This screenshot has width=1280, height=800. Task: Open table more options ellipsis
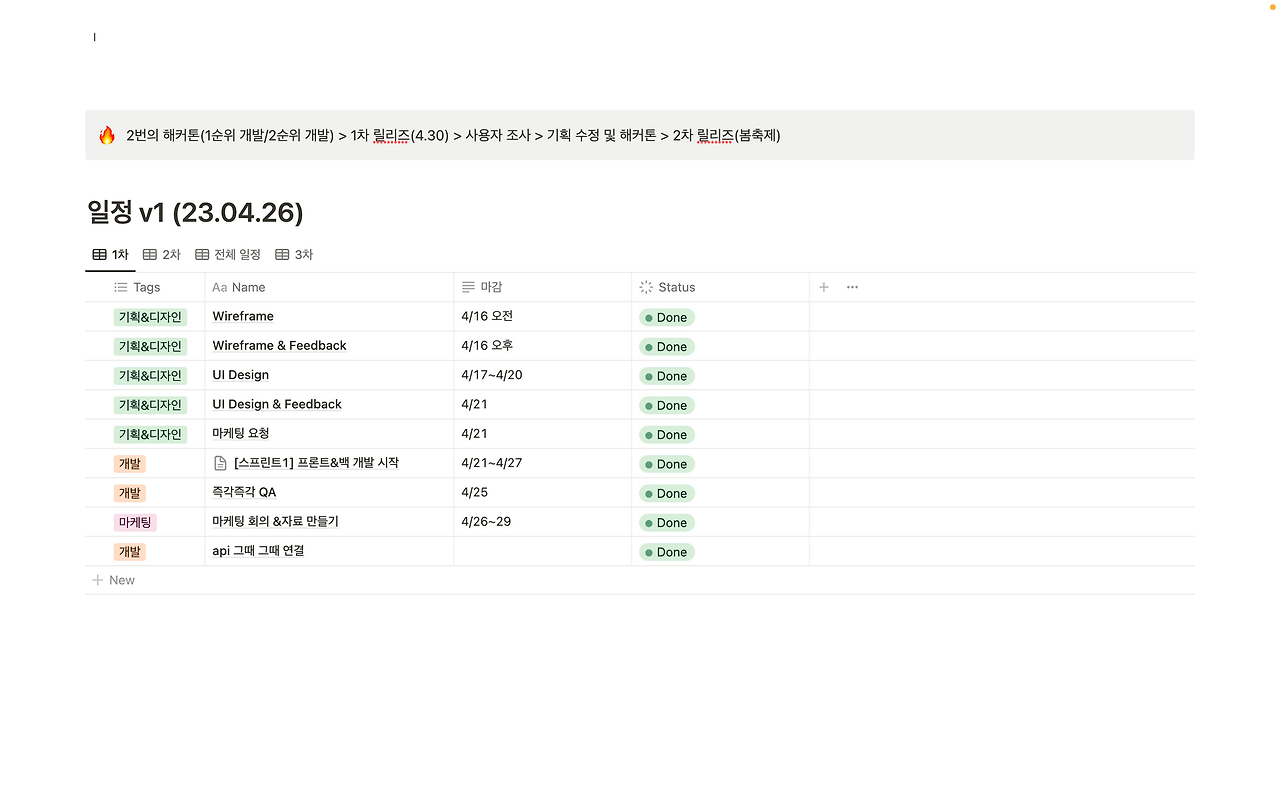click(x=852, y=287)
